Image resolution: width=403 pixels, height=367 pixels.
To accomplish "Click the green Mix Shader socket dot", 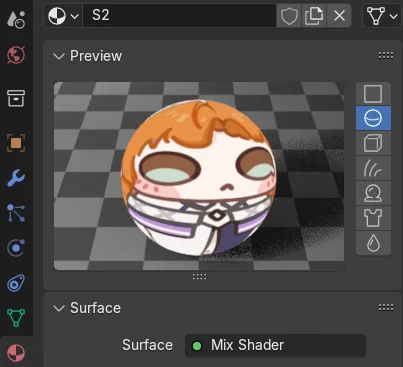I will pos(197,346).
